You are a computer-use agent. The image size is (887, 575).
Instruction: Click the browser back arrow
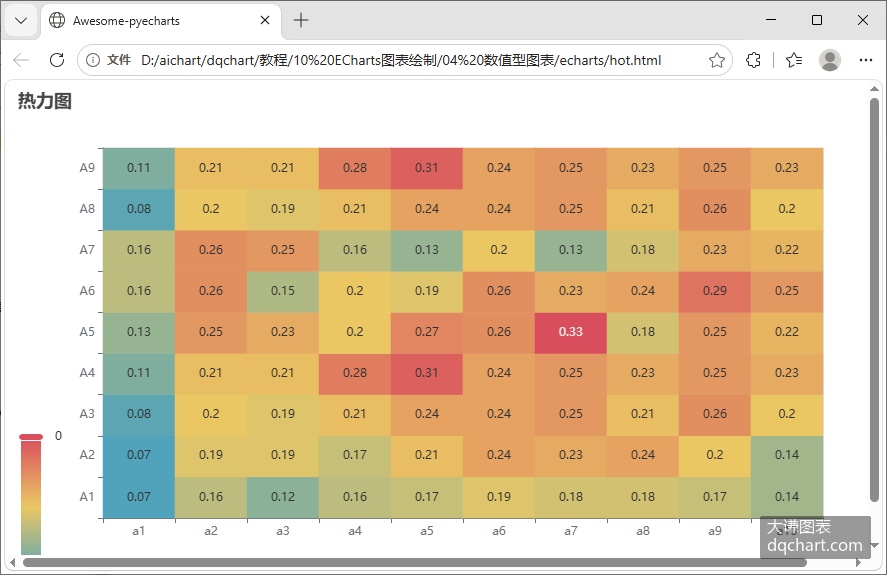[21, 60]
